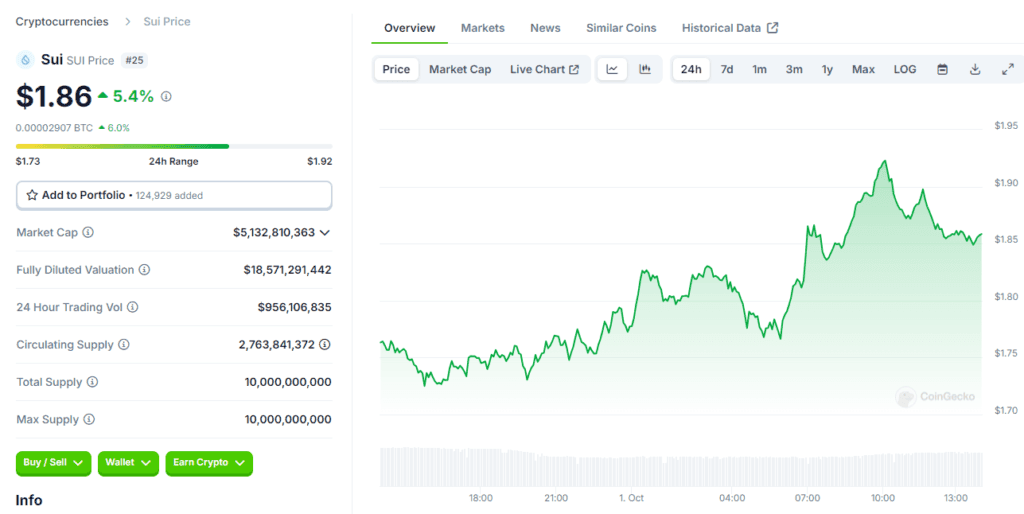Click the $1.73 range low value
1024x514 pixels.
[x=28, y=161]
